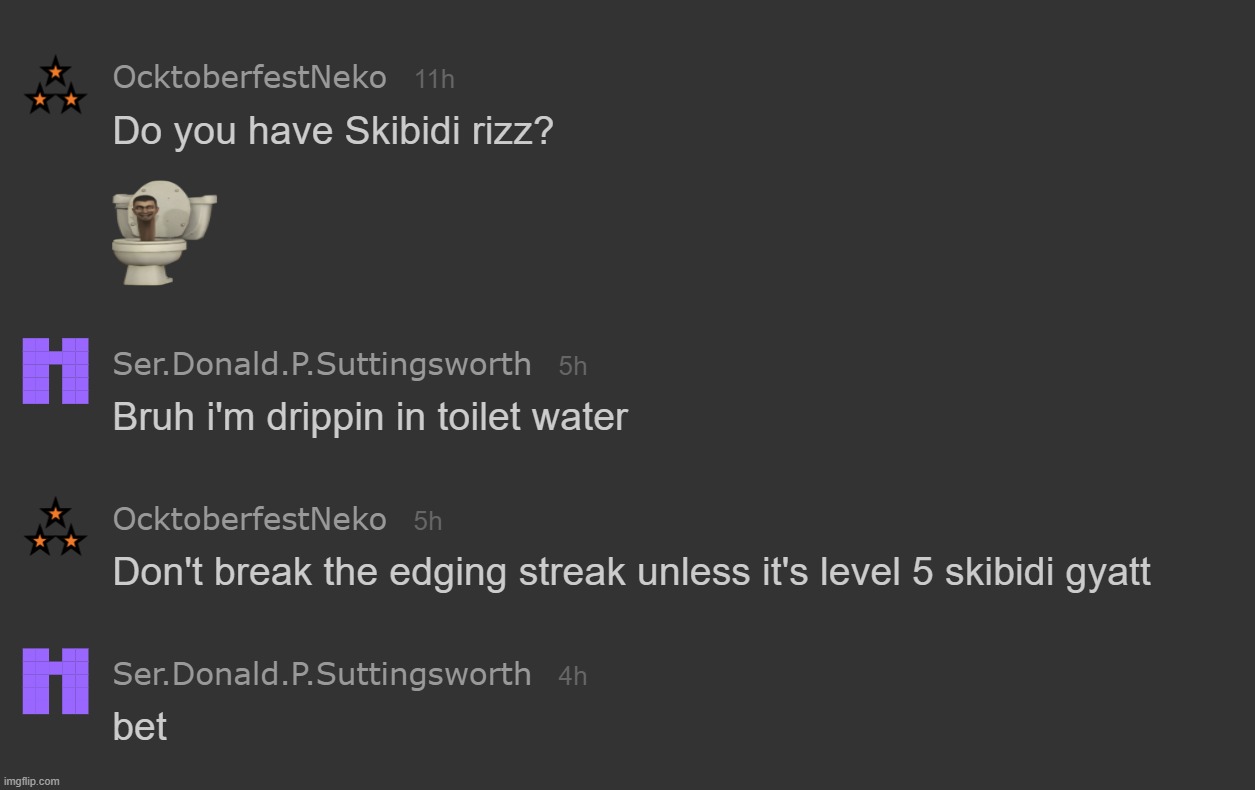The image size is (1255, 790).
Task: Open the 5h timestamp next to Ser.Donald.P.Suttingsworth
Action: (x=573, y=366)
